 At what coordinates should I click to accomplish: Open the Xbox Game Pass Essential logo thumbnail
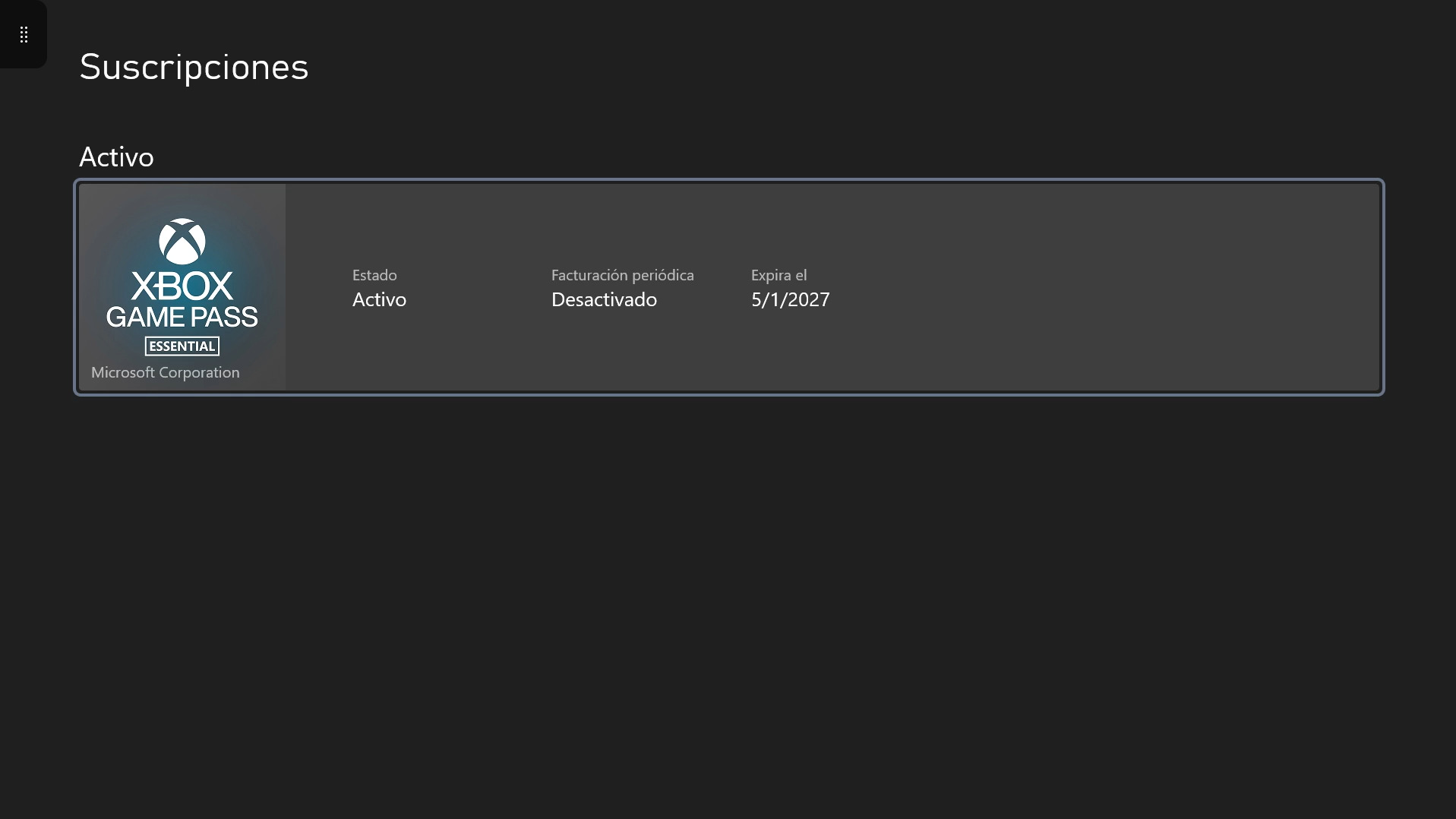click(x=182, y=287)
